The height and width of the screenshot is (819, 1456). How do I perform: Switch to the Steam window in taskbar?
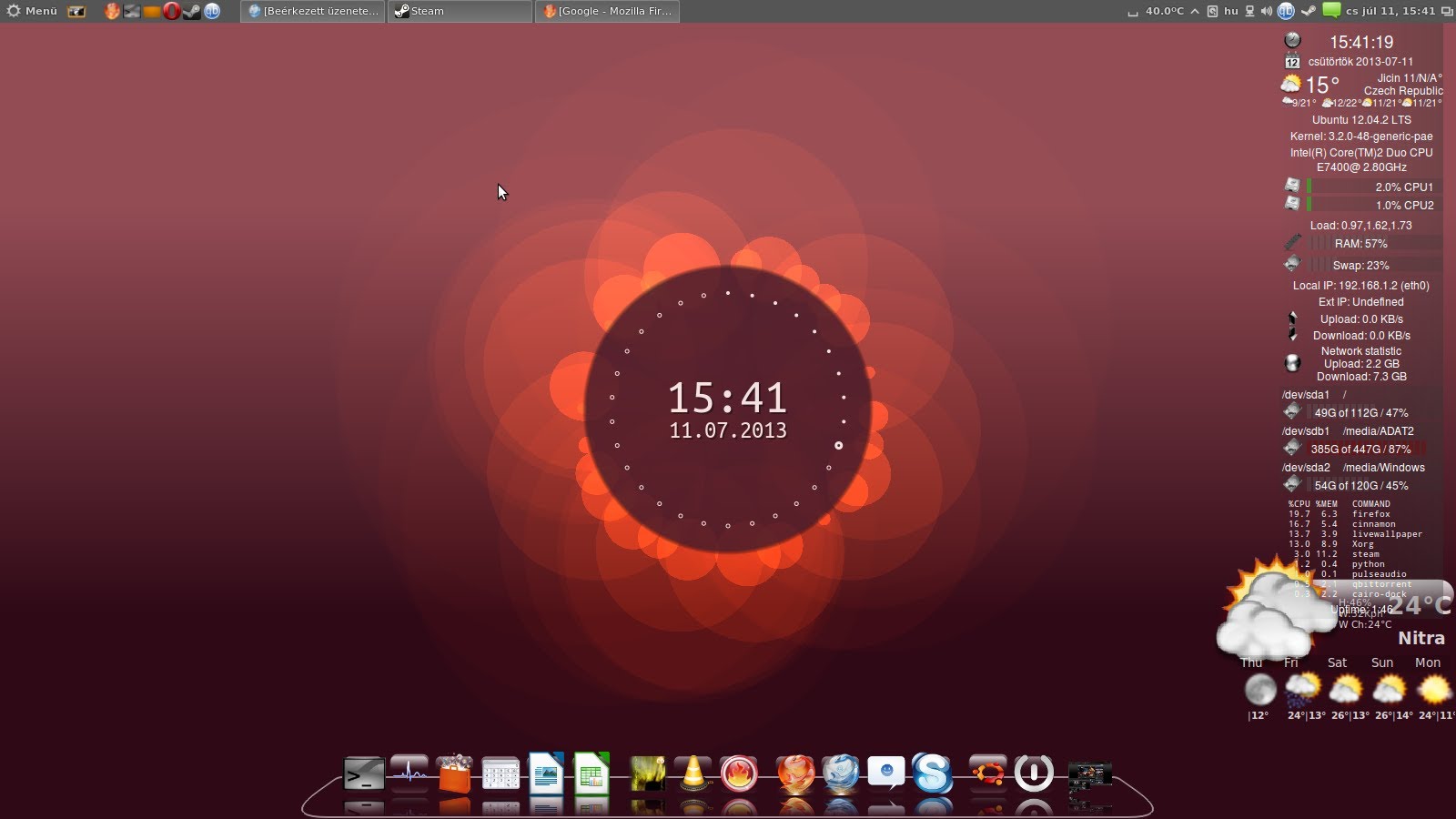click(x=460, y=11)
